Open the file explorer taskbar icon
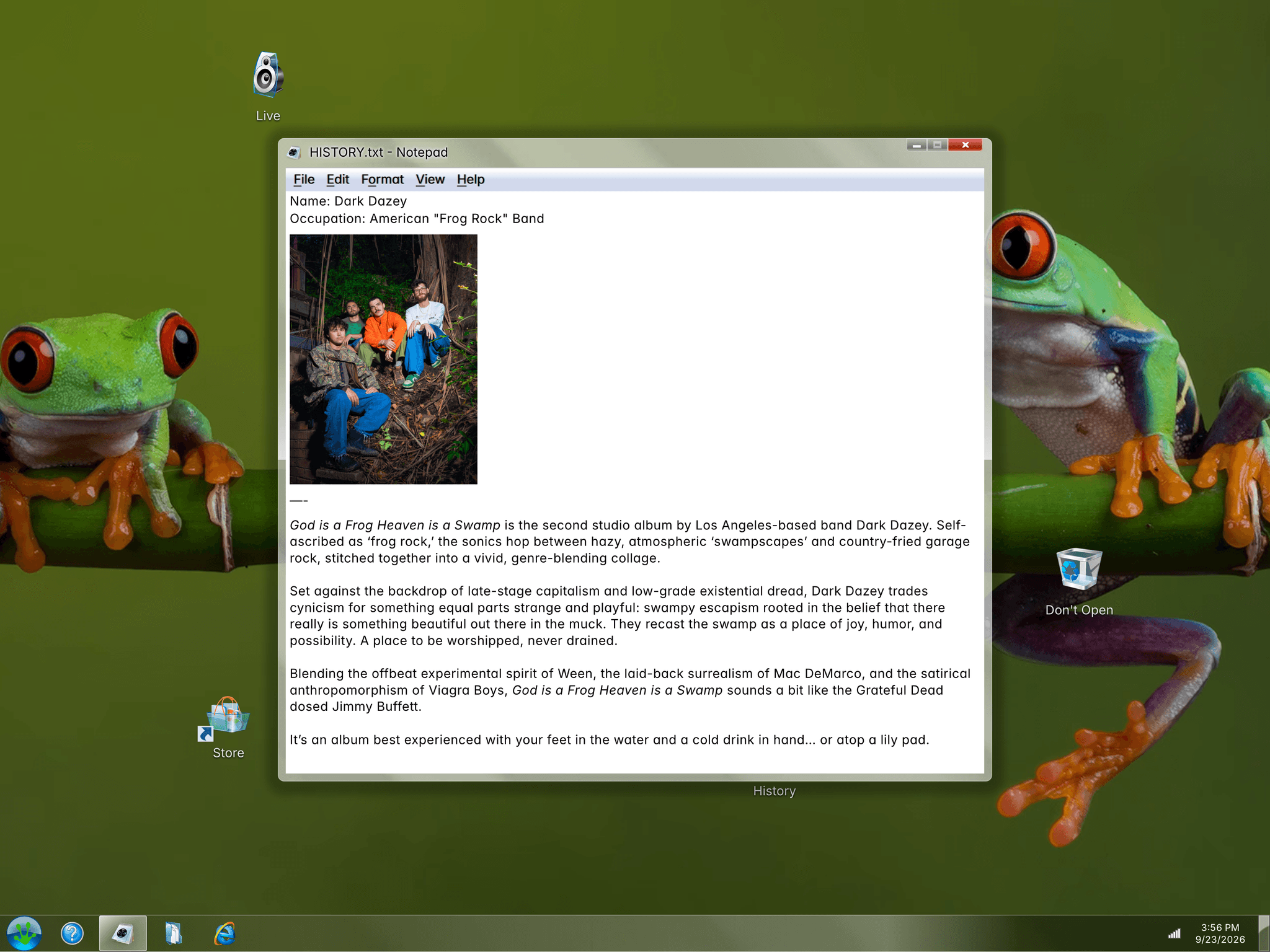Viewport: 1270px width, 952px height. click(174, 933)
